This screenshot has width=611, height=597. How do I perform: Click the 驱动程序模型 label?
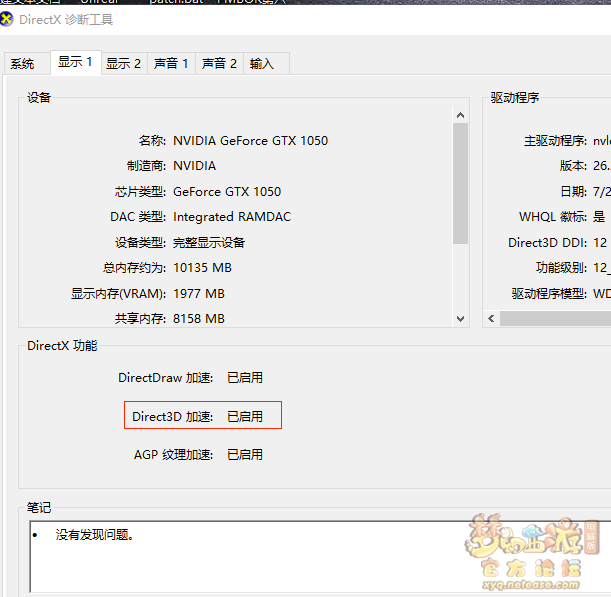[x=549, y=293]
